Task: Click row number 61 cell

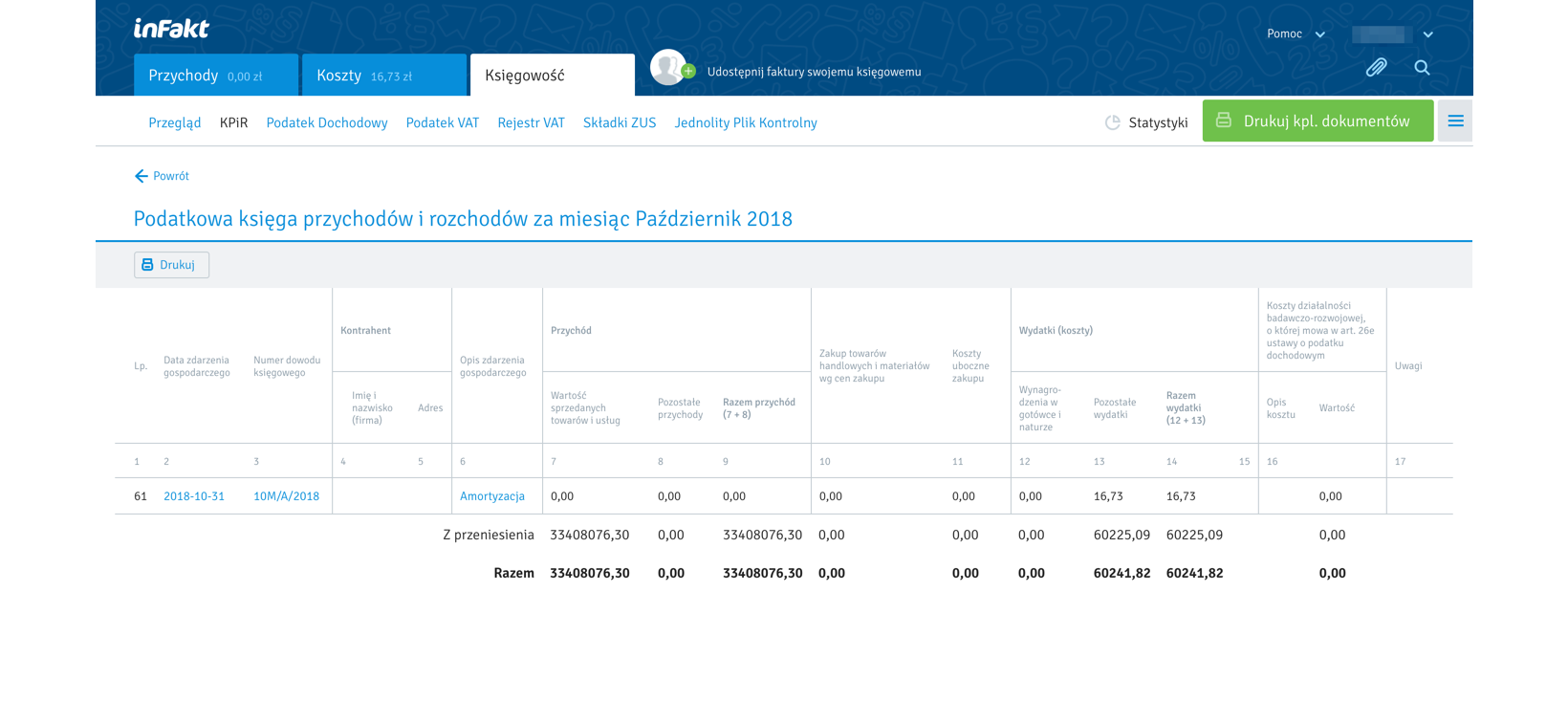Action: click(141, 496)
